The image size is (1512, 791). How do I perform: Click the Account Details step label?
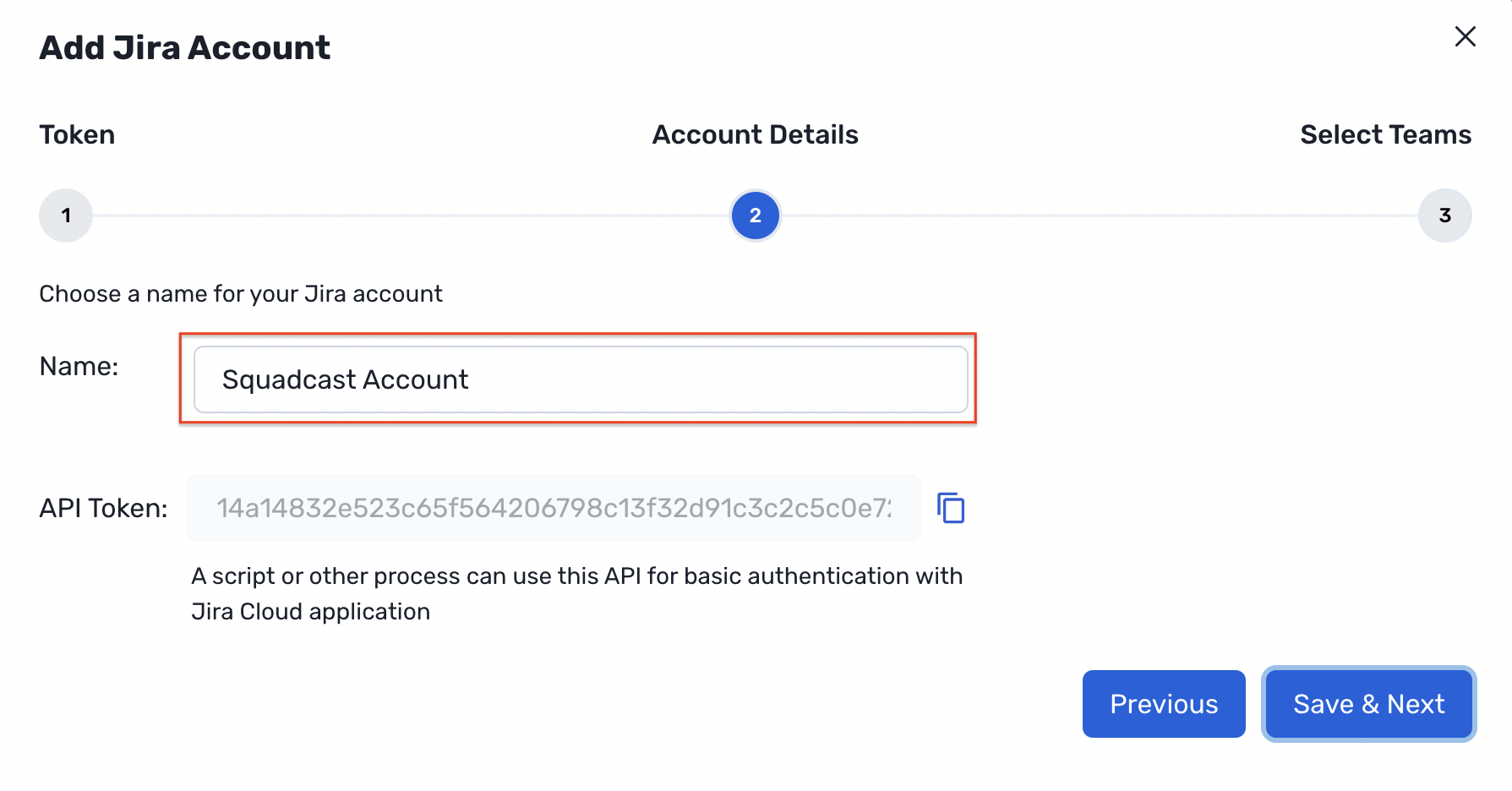[755, 134]
